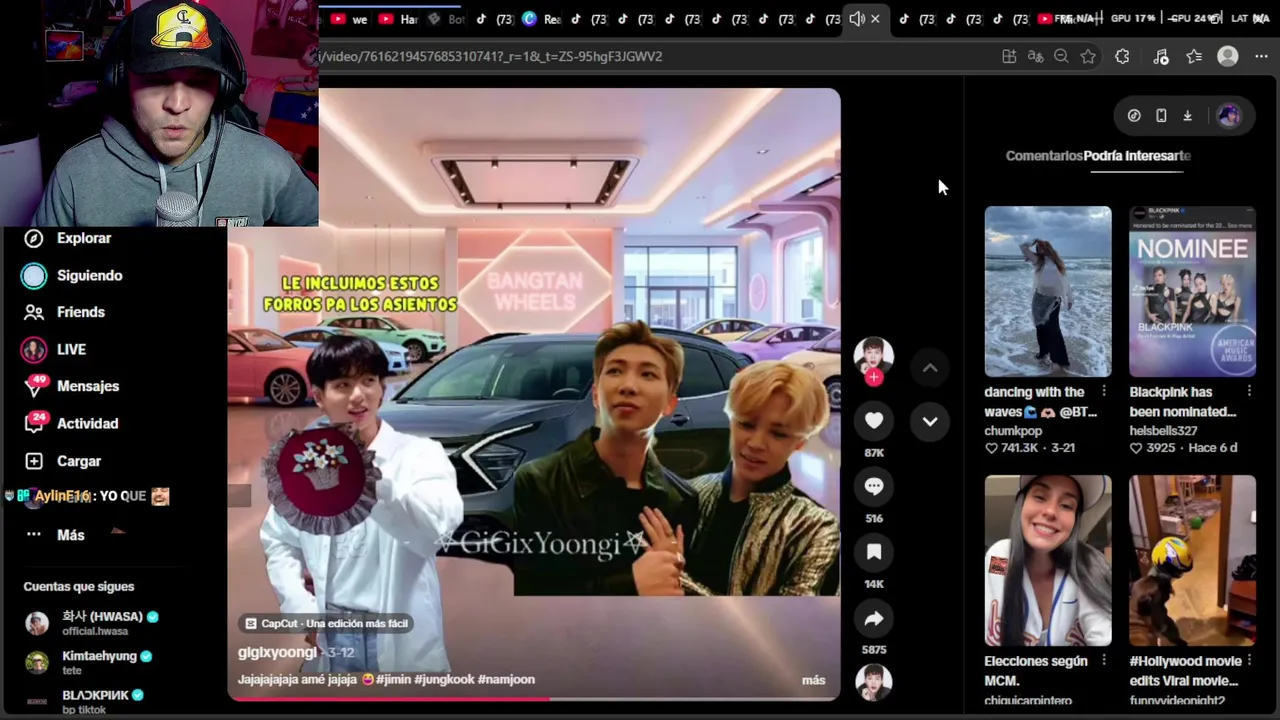Open the browser zoom magnifier icon
Viewport: 1280px width, 720px height.
pyautogui.click(x=1062, y=57)
